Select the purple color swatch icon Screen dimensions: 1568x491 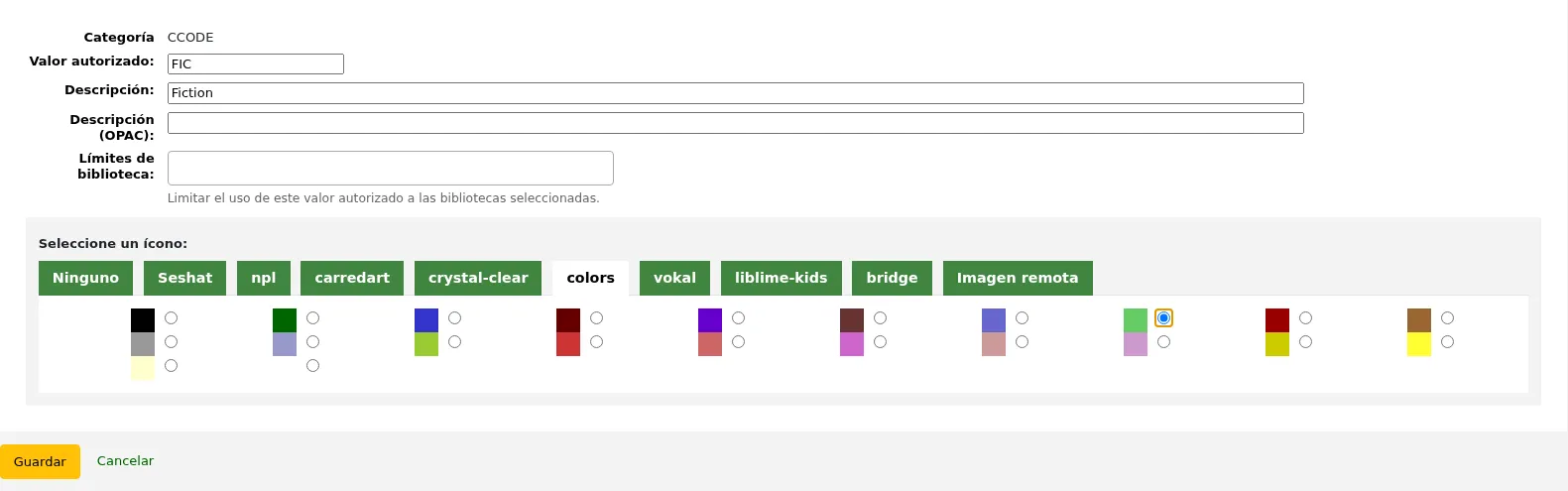(x=710, y=320)
